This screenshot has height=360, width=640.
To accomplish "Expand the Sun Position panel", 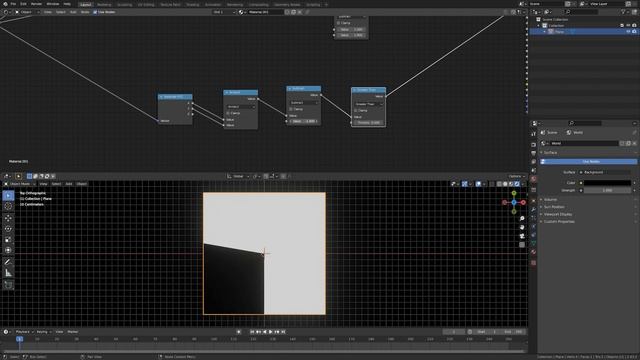I will pyautogui.click(x=554, y=207).
